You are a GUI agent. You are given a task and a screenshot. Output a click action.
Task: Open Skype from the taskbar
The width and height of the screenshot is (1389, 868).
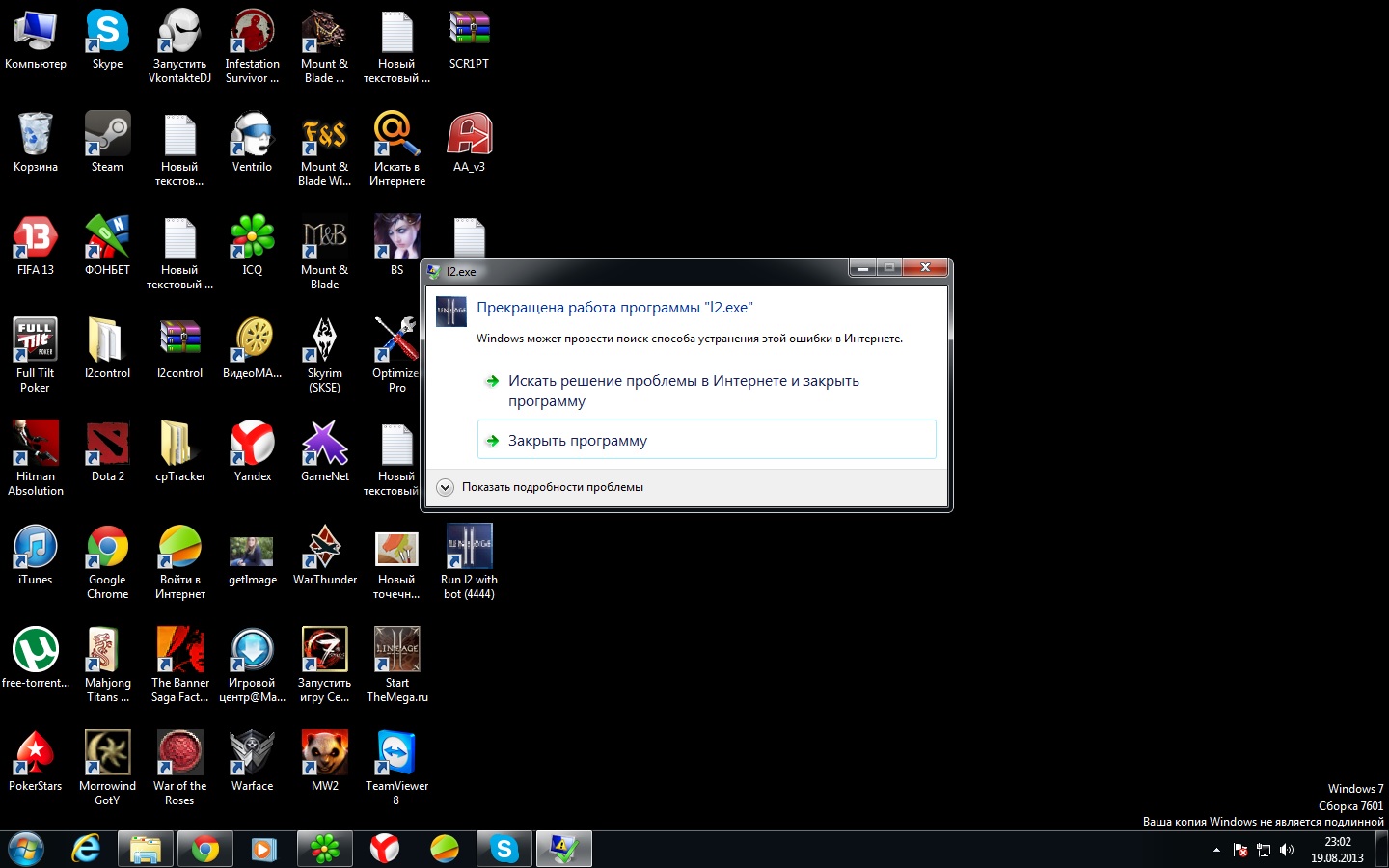click(504, 850)
